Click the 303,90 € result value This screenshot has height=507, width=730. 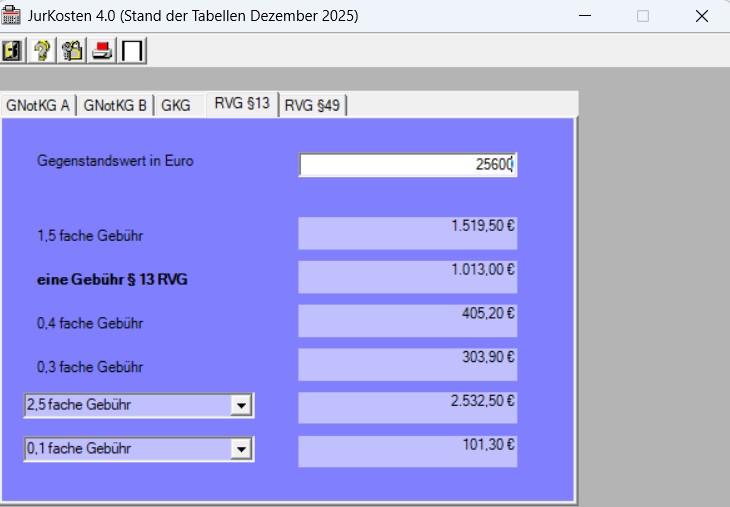tap(488, 357)
